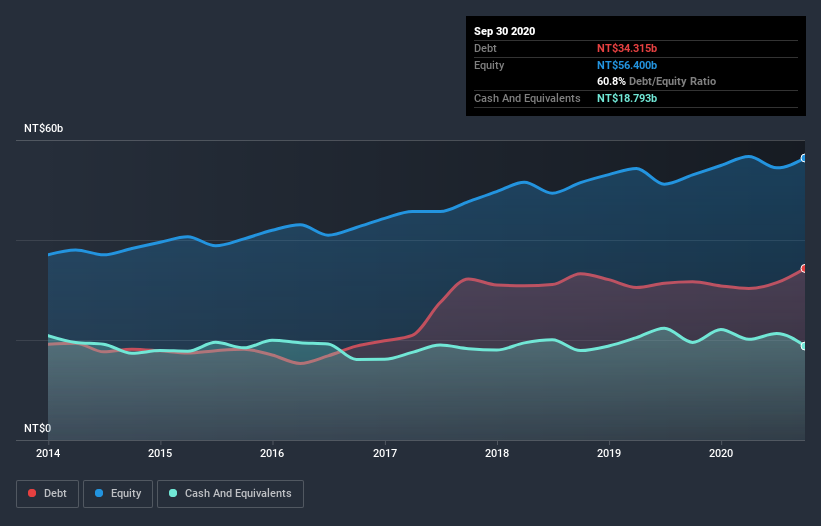821x526 pixels.
Task: Click the Debt endpoint marker on the red line
Action: pyautogui.click(x=804, y=268)
